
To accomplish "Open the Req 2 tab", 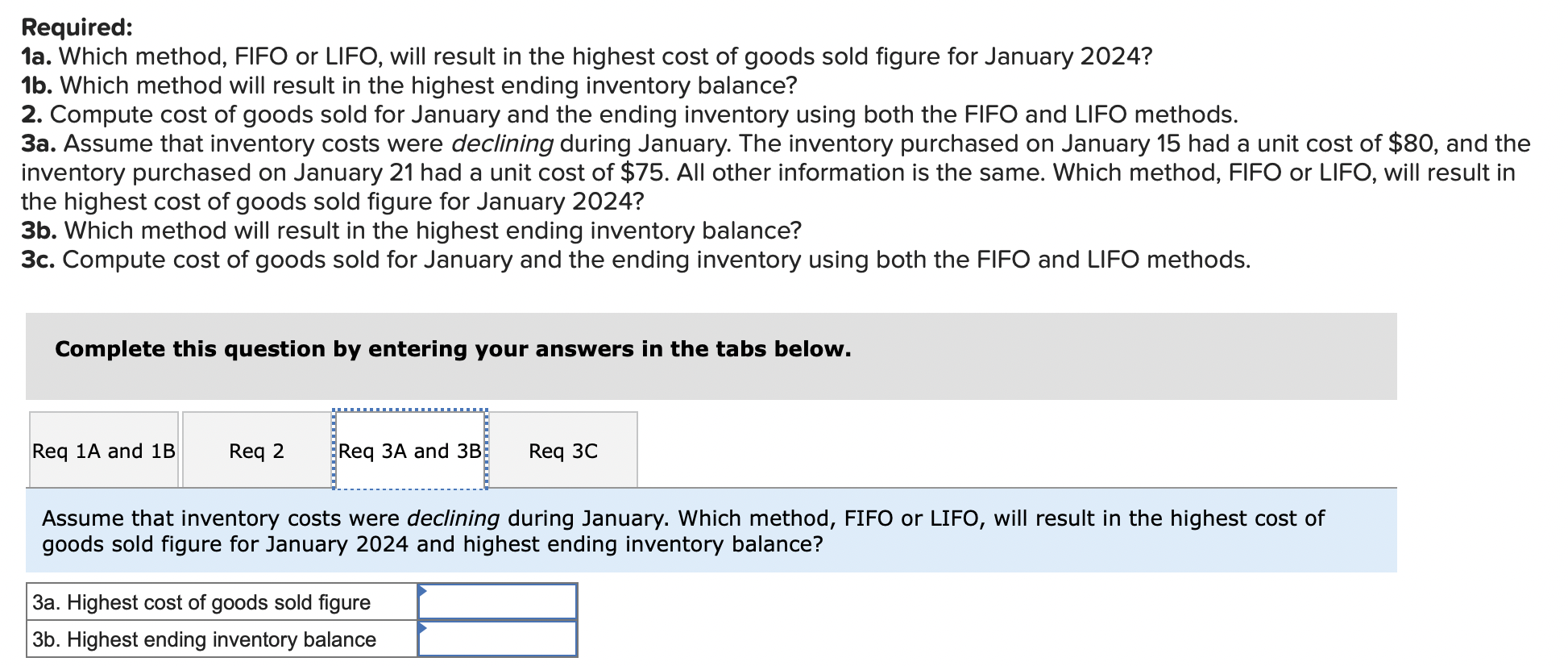I will tap(258, 450).
